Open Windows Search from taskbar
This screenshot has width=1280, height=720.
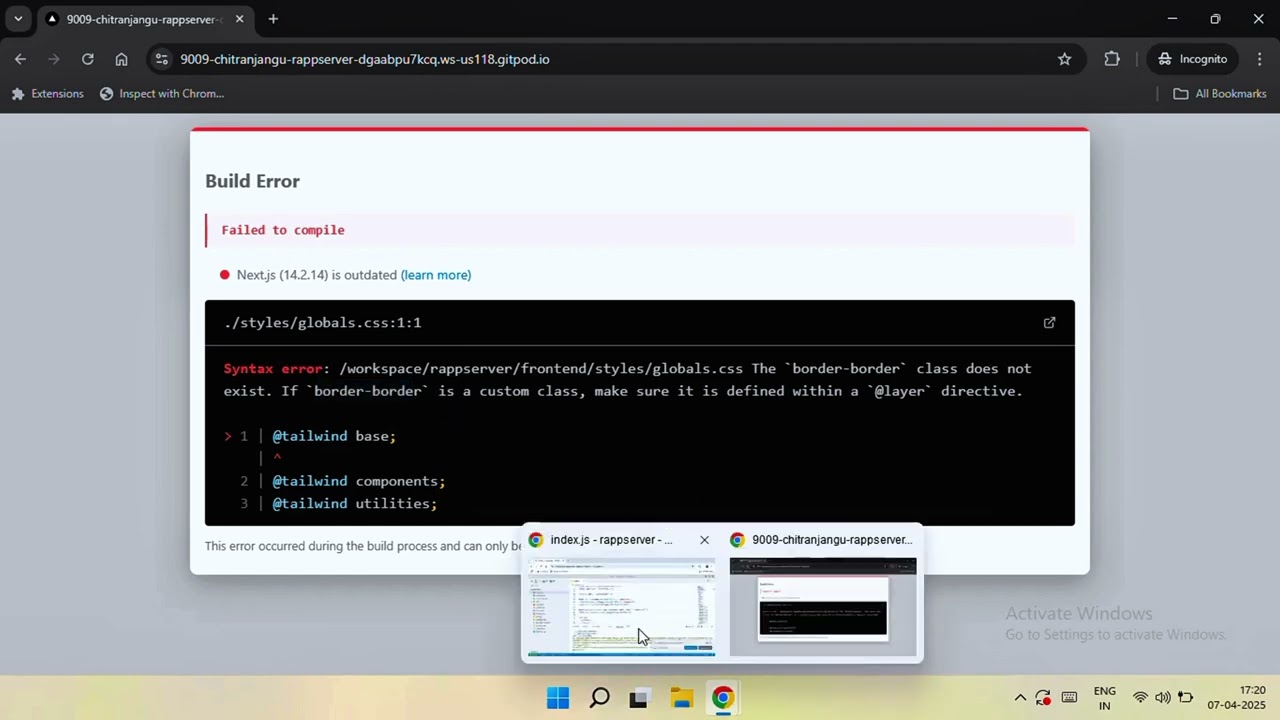[600, 698]
